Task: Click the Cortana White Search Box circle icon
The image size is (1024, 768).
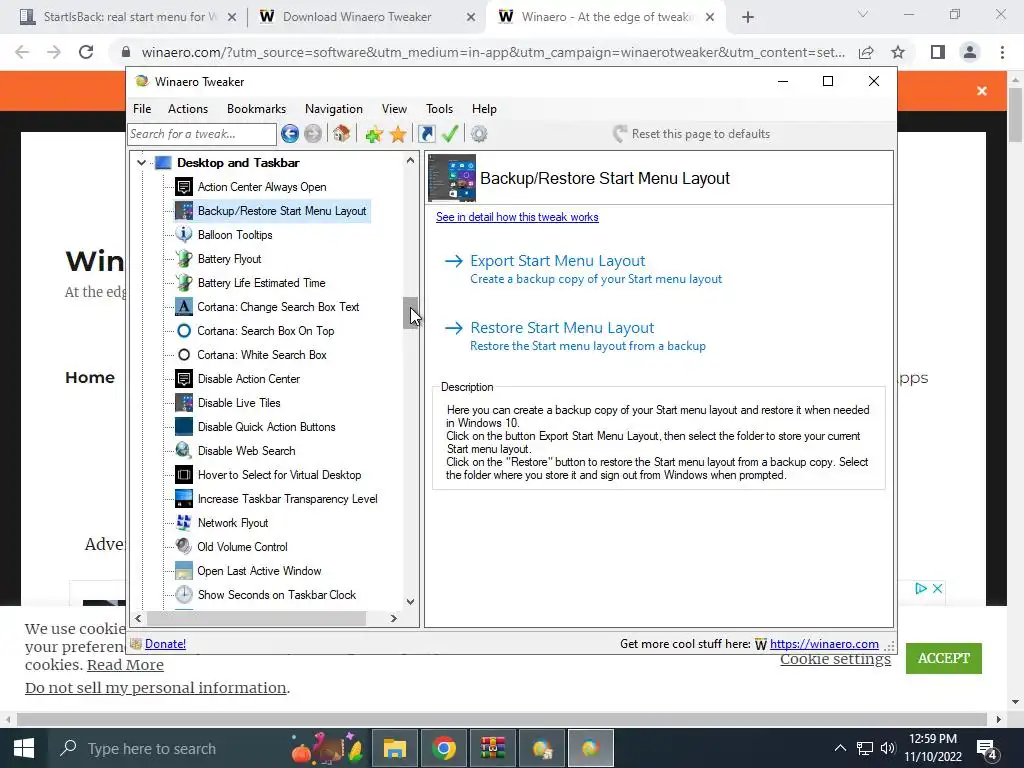Action: tap(184, 355)
